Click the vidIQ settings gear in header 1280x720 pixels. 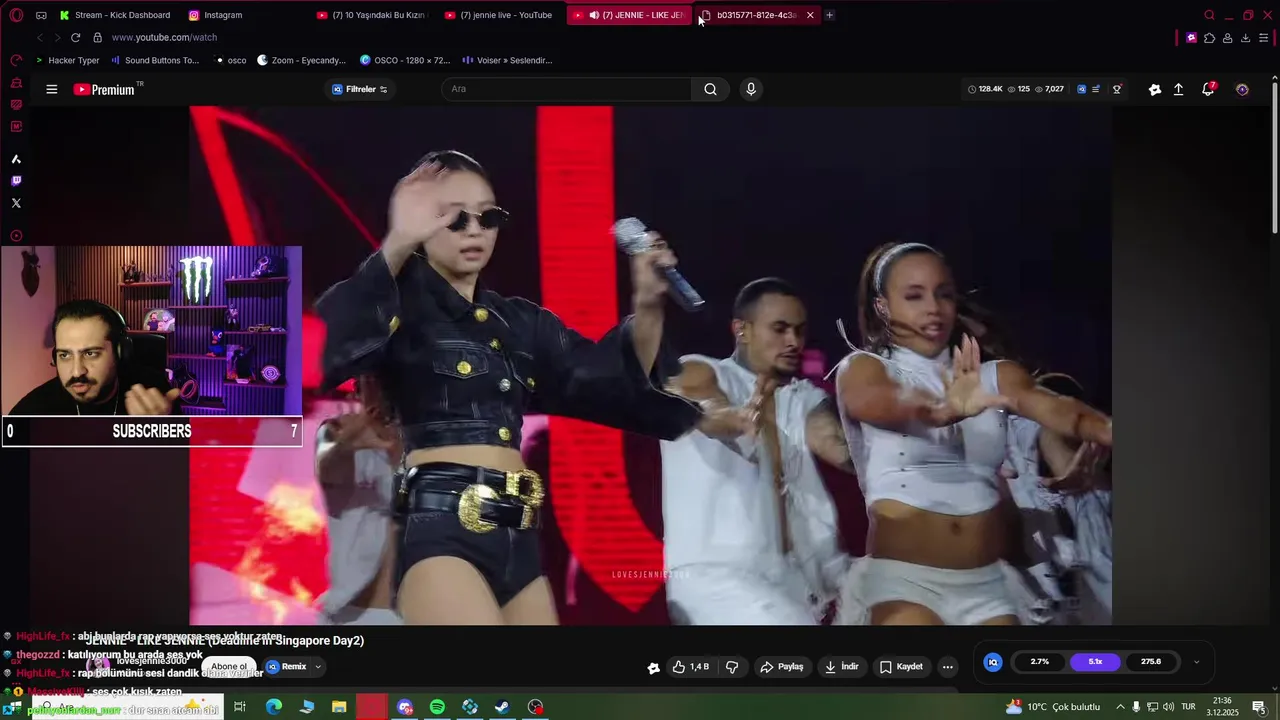1155,89
